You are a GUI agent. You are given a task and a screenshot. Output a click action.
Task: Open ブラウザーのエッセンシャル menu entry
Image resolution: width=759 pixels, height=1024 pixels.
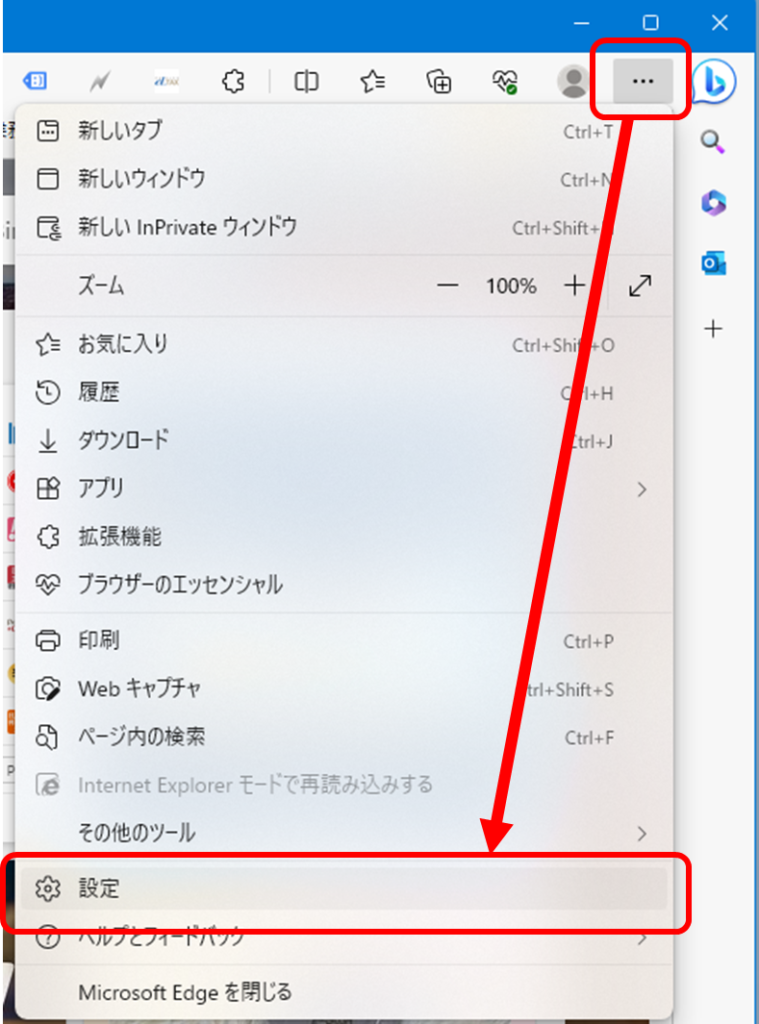click(344, 584)
